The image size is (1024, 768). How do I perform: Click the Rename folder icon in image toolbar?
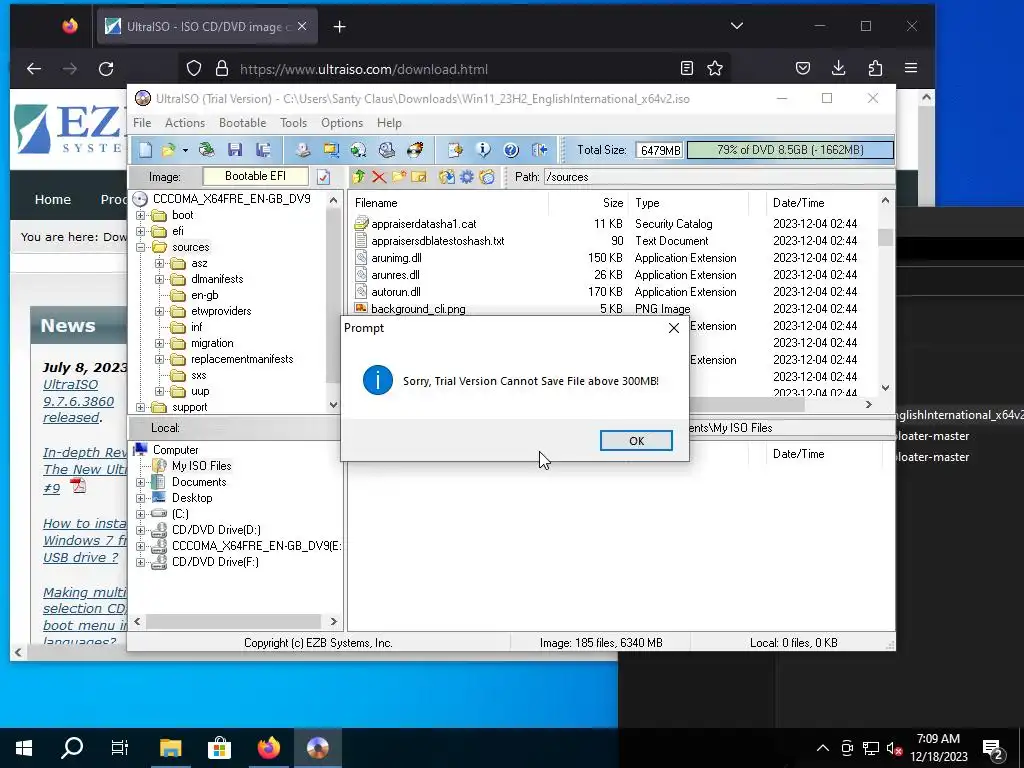(x=419, y=177)
